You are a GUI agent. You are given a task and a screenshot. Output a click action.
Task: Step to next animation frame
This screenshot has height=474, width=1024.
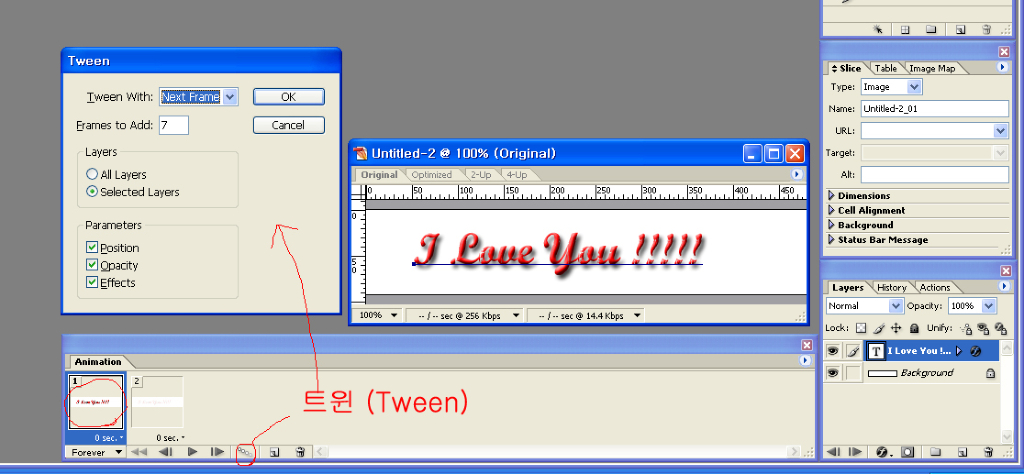[x=217, y=452]
